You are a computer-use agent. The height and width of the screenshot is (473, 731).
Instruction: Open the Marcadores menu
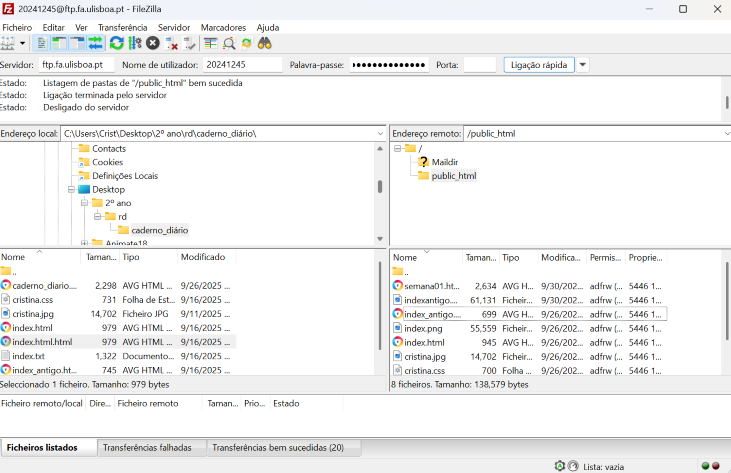(x=223, y=27)
